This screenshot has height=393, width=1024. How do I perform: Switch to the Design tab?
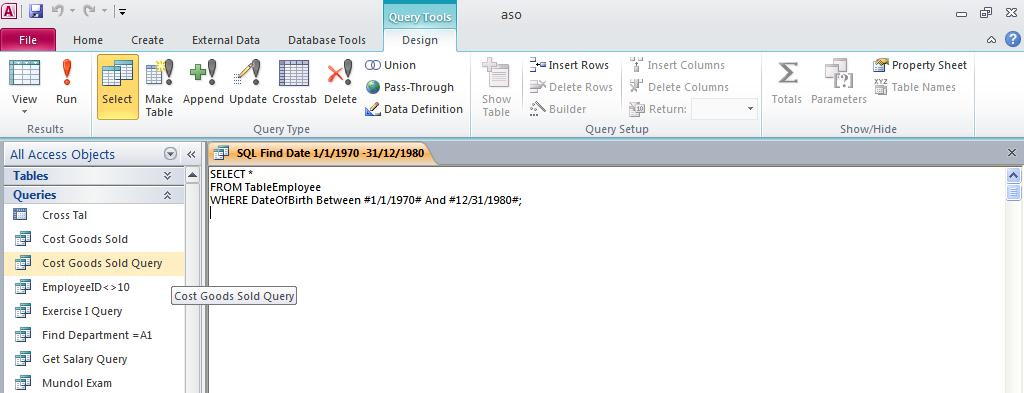coord(420,40)
